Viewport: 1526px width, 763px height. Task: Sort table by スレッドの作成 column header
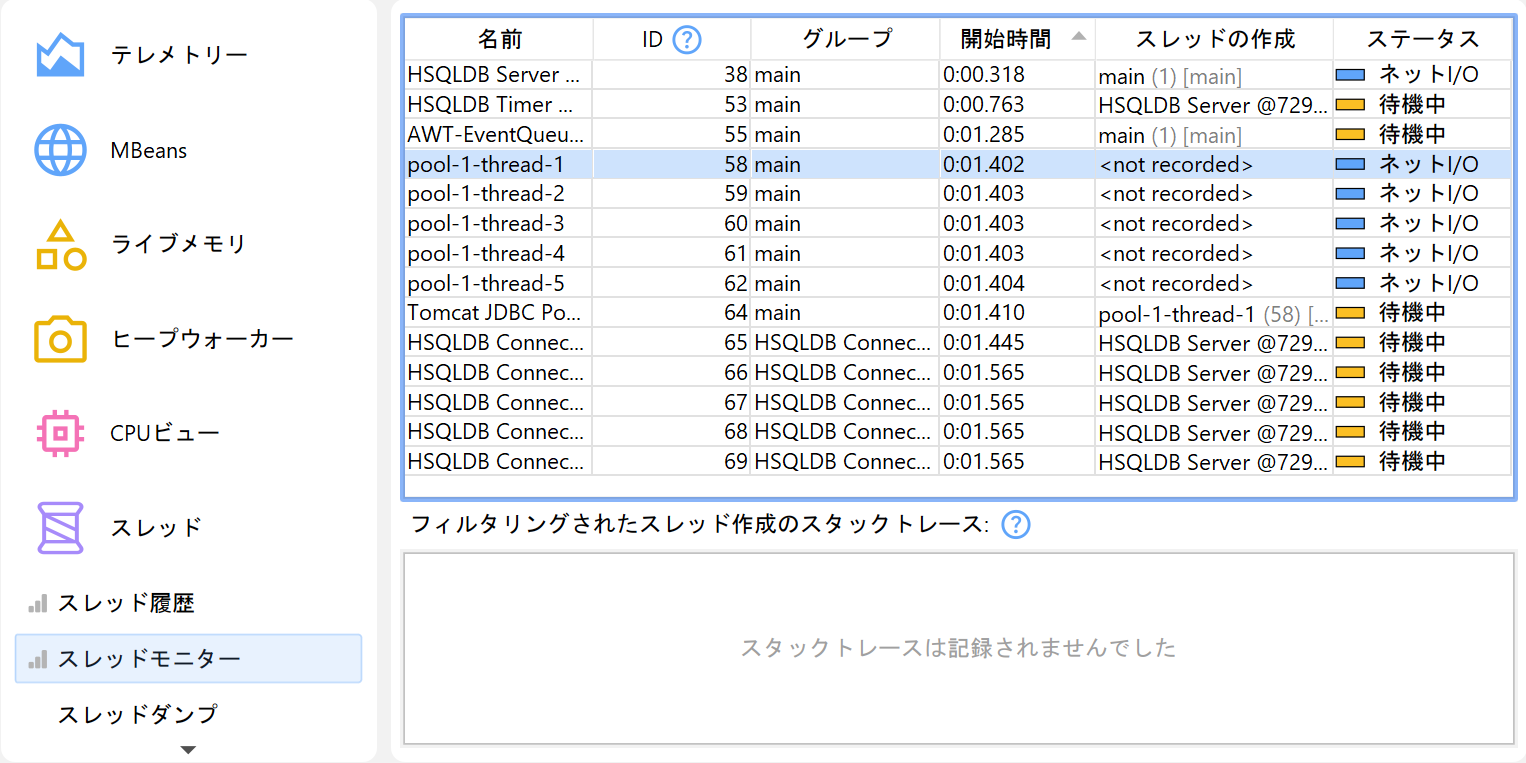[x=1215, y=40]
